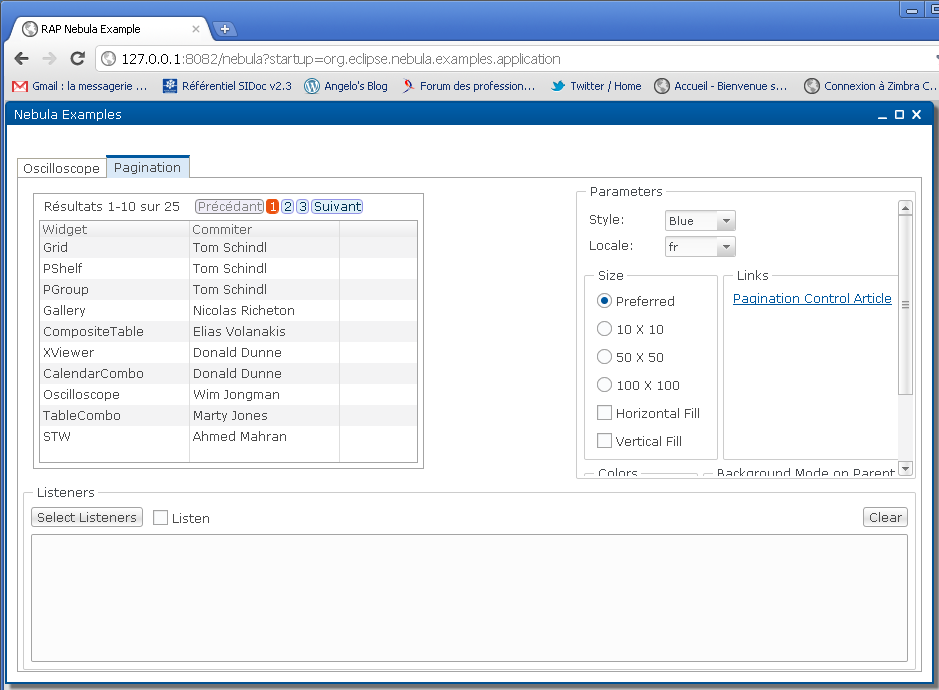Image resolution: width=939 pixels, height=690 pixels.
Task: Close the RAP Nebula Example browser tab
Action: tap(196, 29)
